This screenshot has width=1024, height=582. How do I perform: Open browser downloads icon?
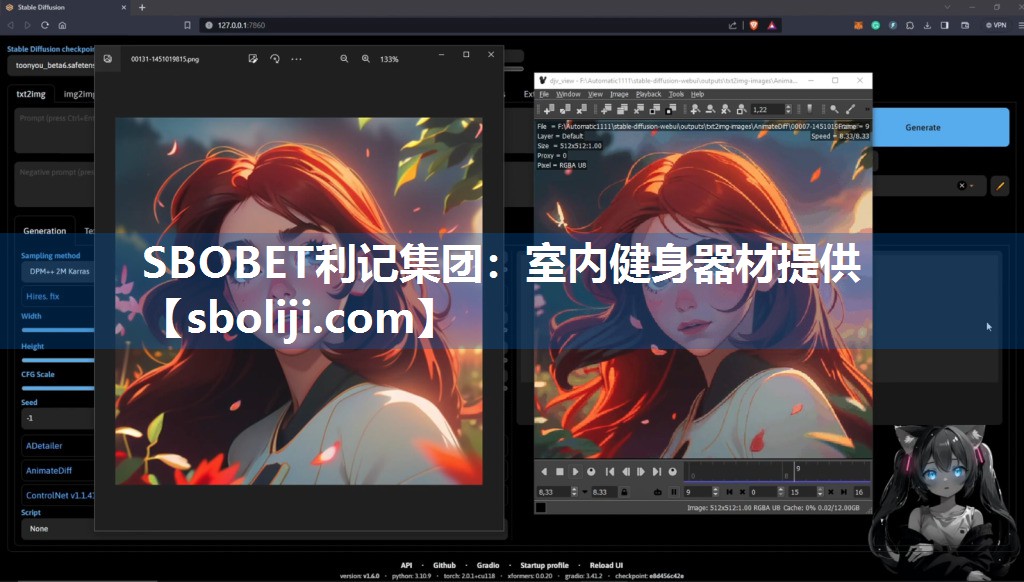[927, 25]
